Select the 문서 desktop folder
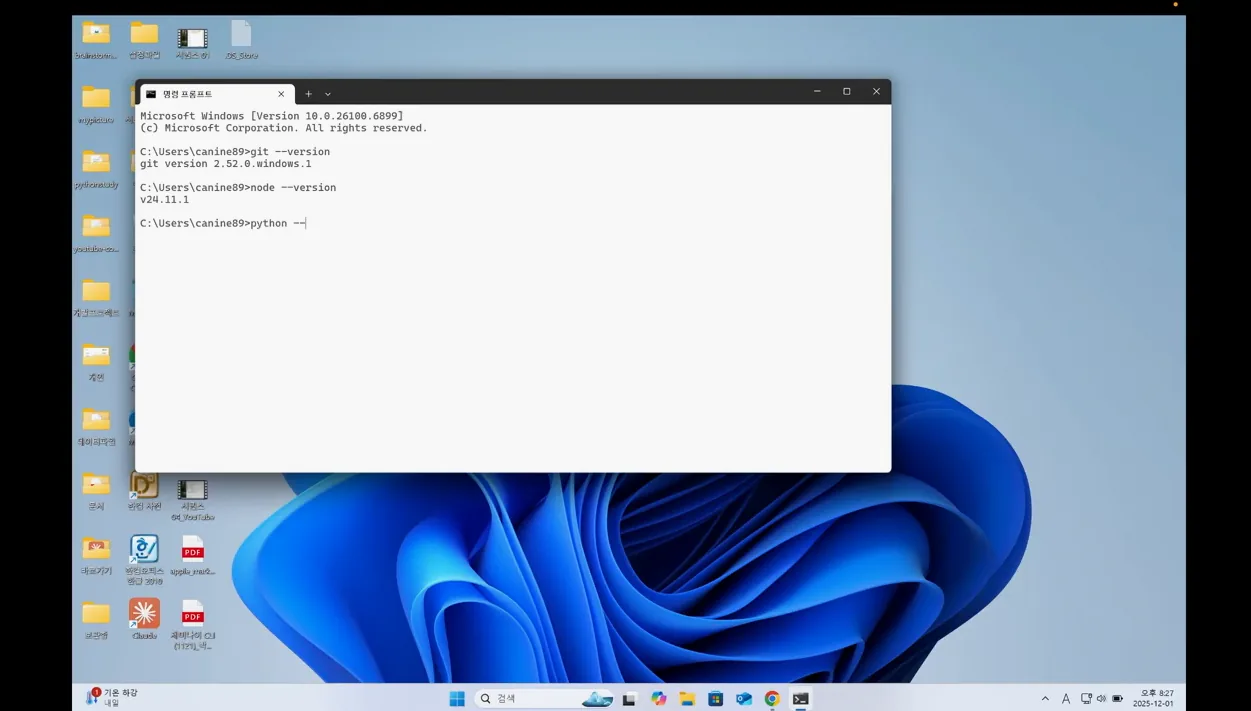This screenshot has width=1251, height=711. (96, 490)
